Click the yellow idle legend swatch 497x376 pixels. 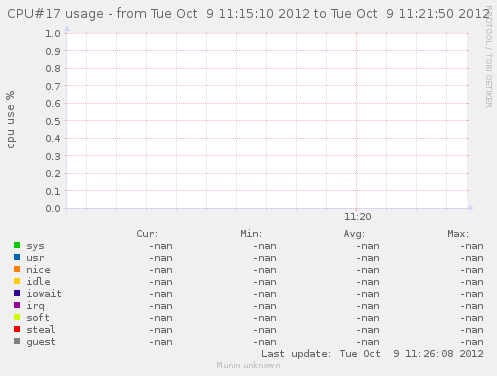click(x=17, y=281)
